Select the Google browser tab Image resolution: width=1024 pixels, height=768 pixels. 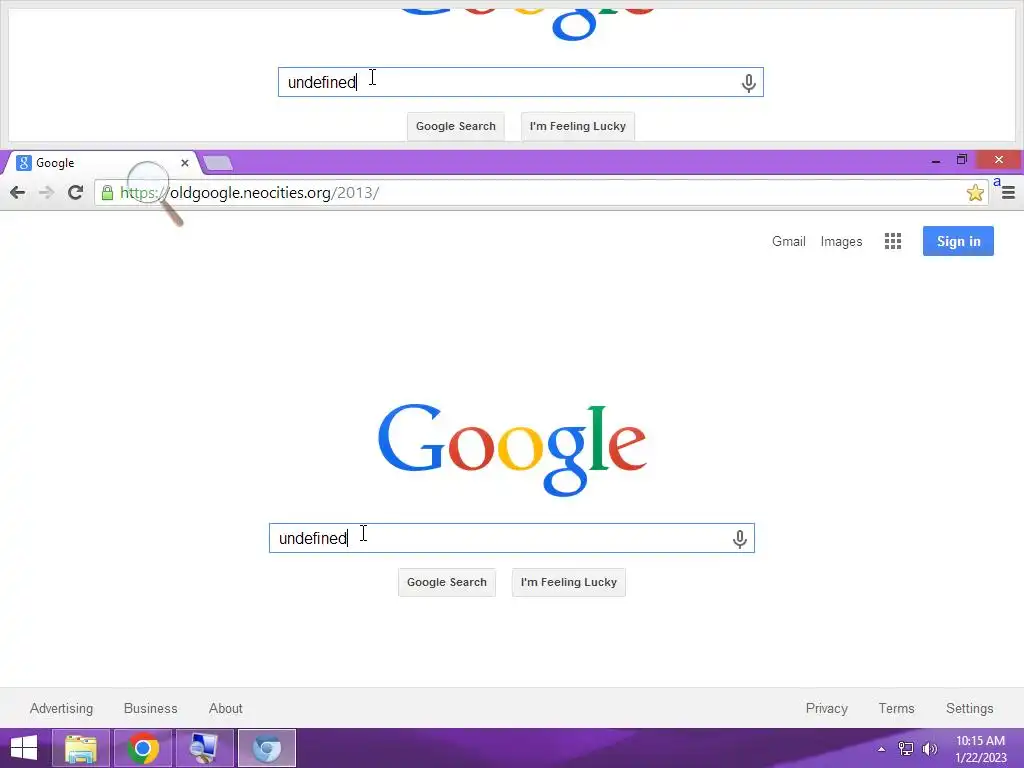point(100,163)
